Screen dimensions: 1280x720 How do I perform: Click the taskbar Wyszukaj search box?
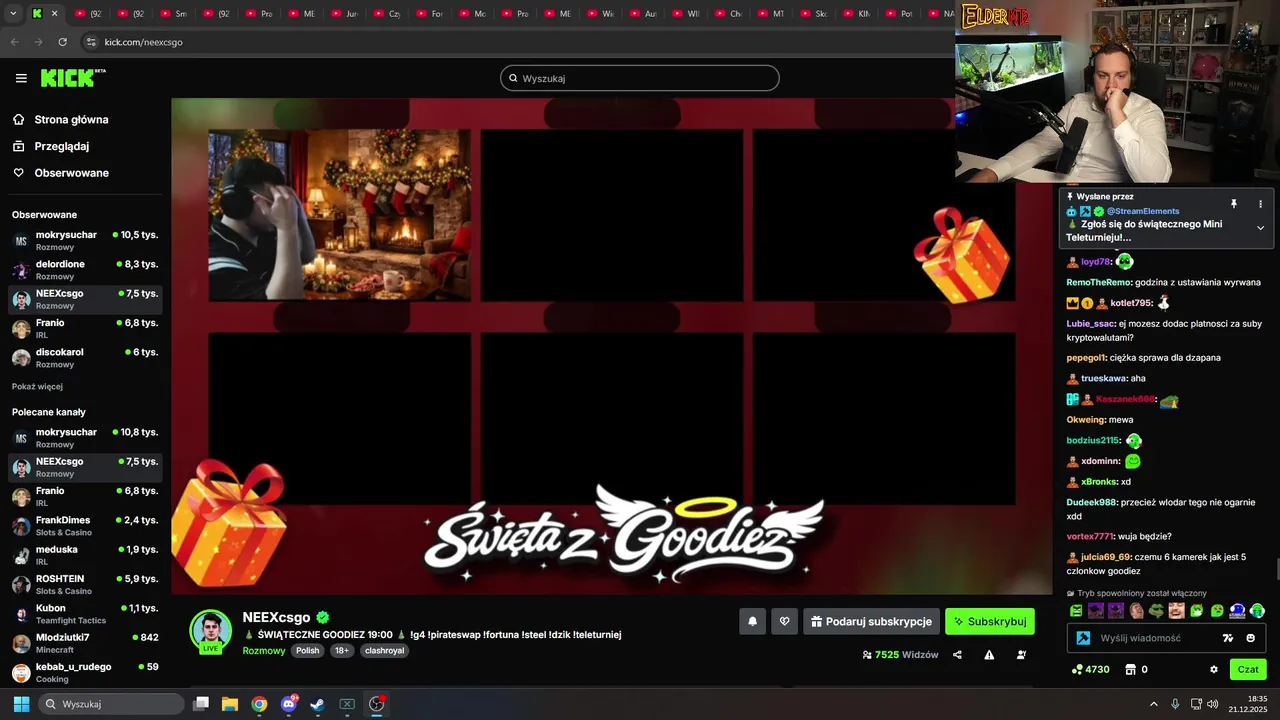(112, 704)
